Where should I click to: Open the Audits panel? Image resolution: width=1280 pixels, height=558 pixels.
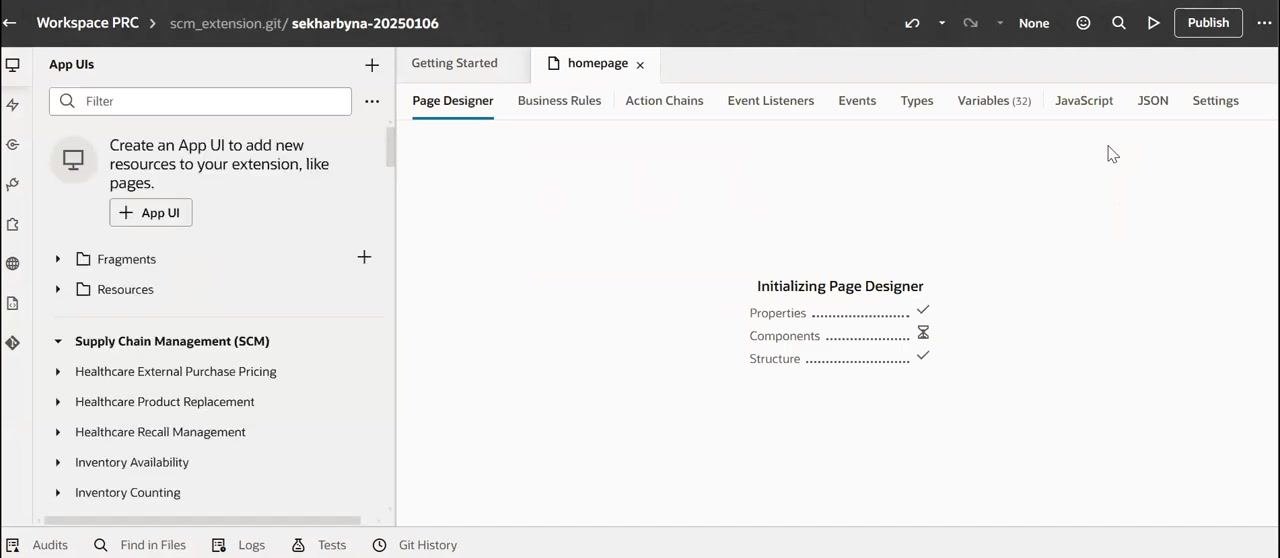coord(37,545)
